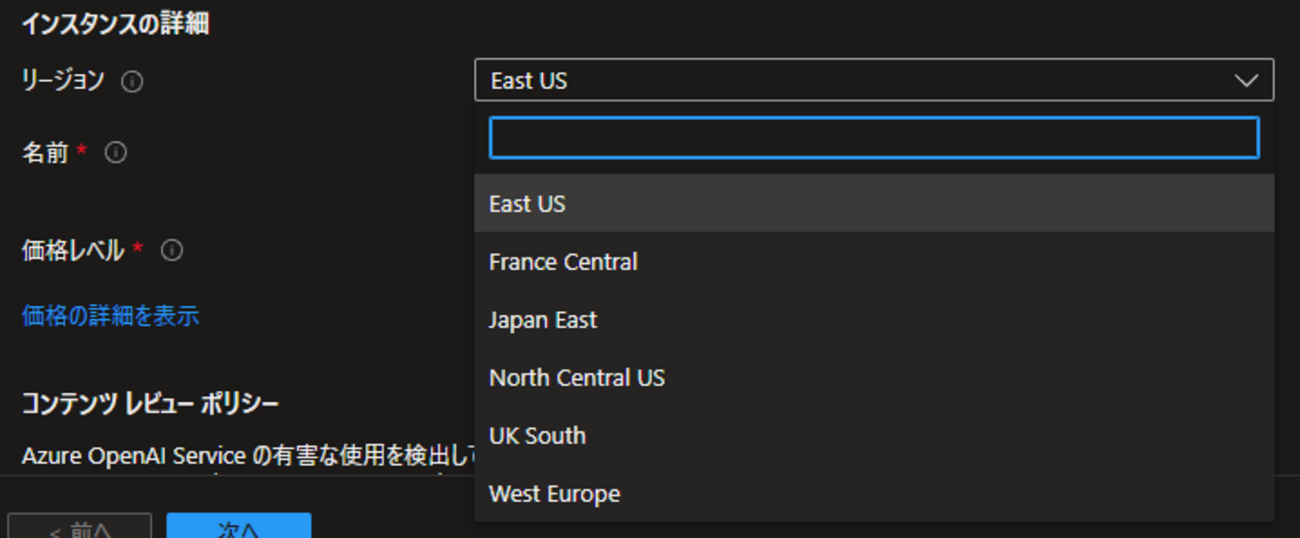The width and height of the screenshot is (1300, 538).
Task: Open the 価格の詳細を表示 link
Action: point(110,316)
